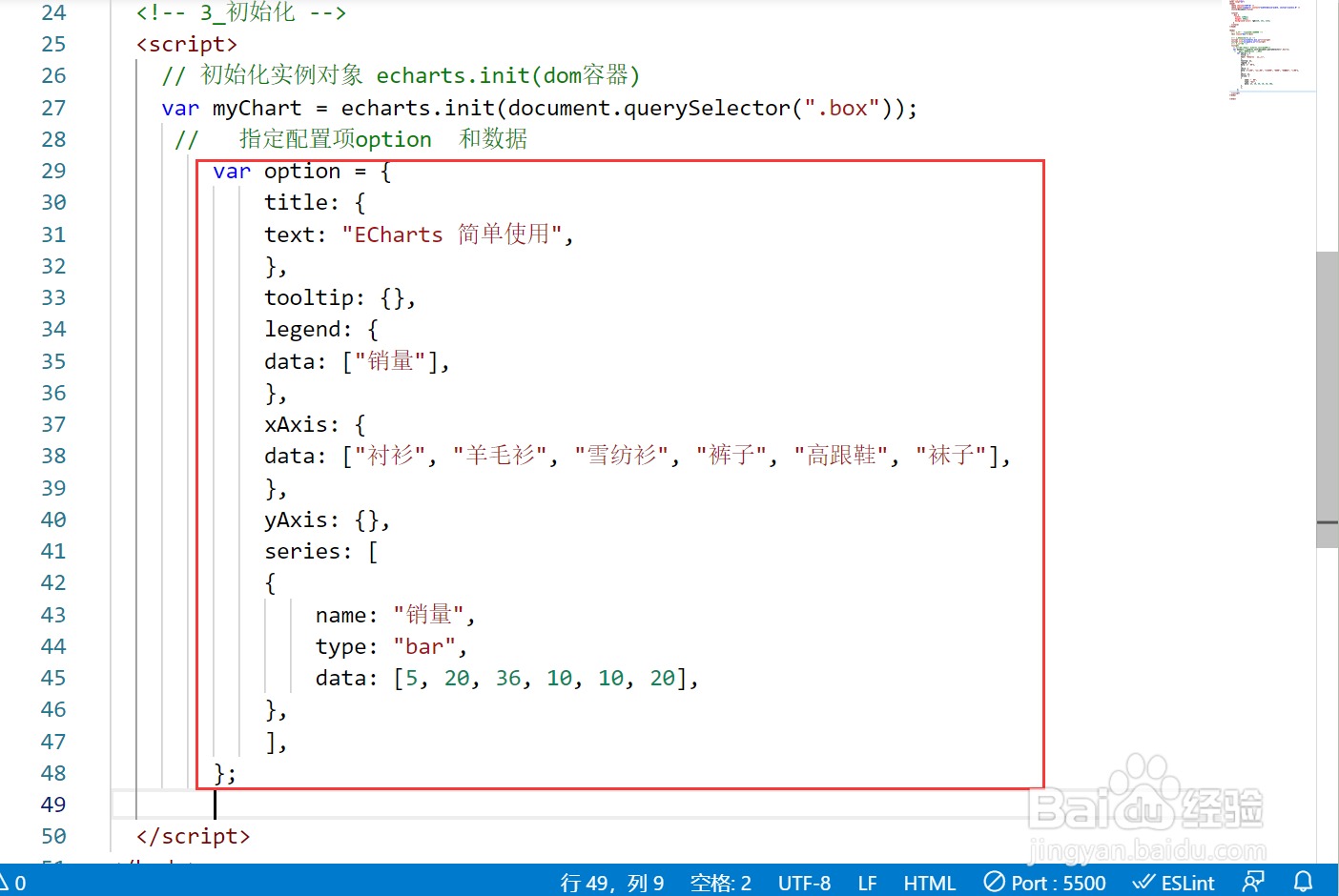Click the 'xAxis: {' property
The image size is (1339, 896).
click(x=315, y=425)
